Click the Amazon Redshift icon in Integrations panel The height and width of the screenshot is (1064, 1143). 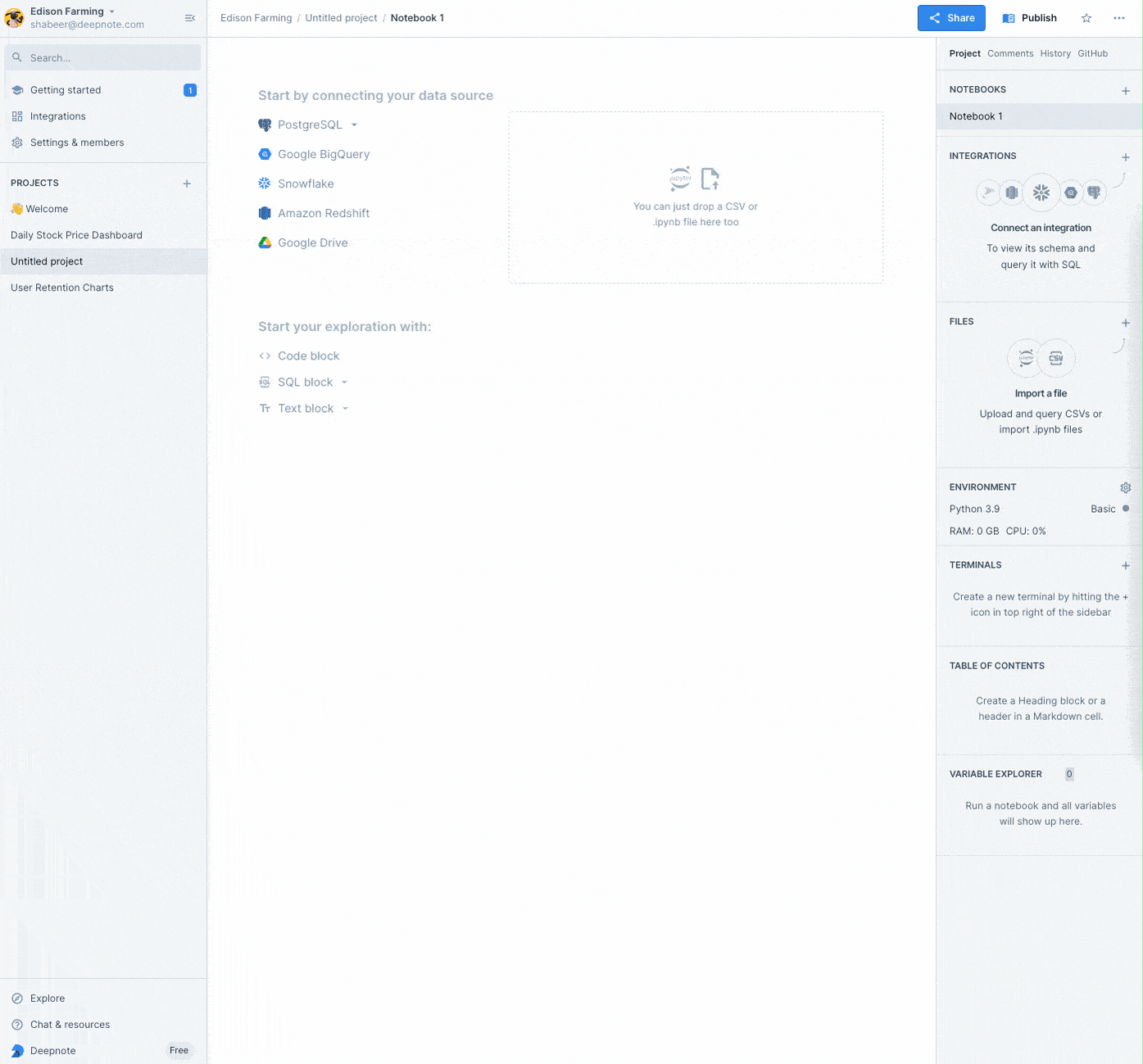[x=1012, y=192]
